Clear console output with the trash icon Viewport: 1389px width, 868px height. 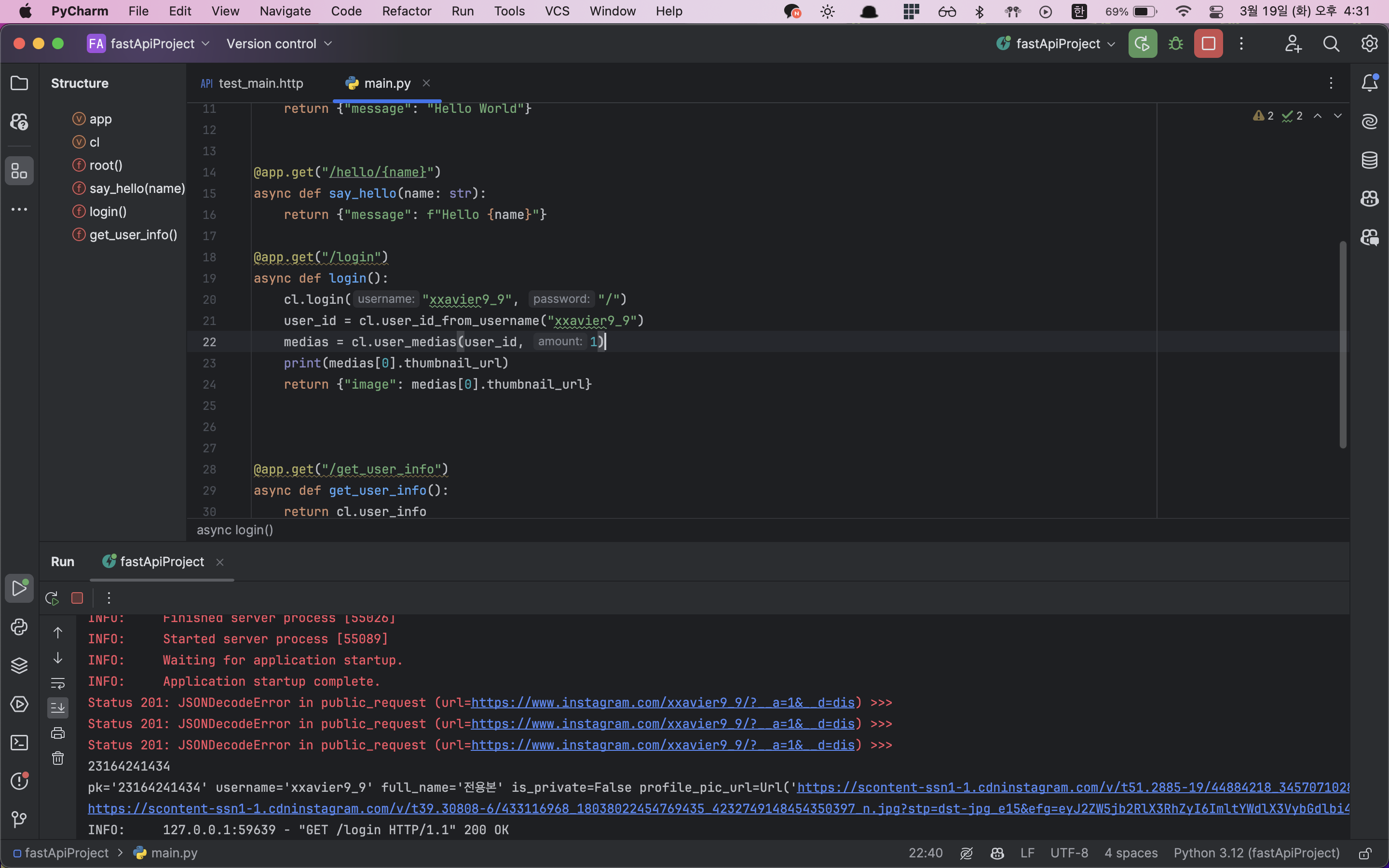point(58,759)
